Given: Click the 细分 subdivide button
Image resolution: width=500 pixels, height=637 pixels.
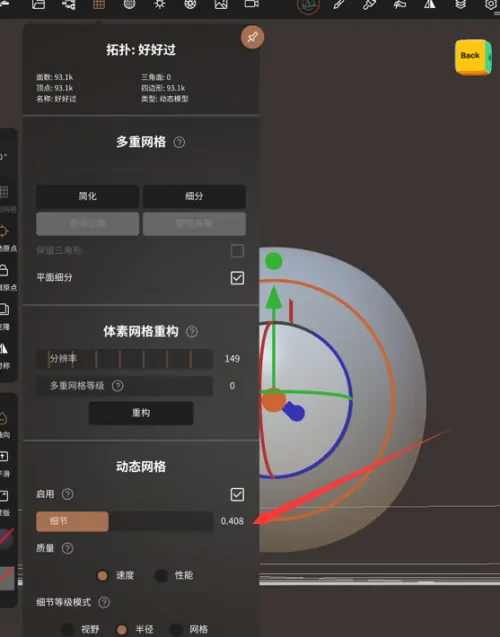Looking at the screenshot, I should (194, 197).
